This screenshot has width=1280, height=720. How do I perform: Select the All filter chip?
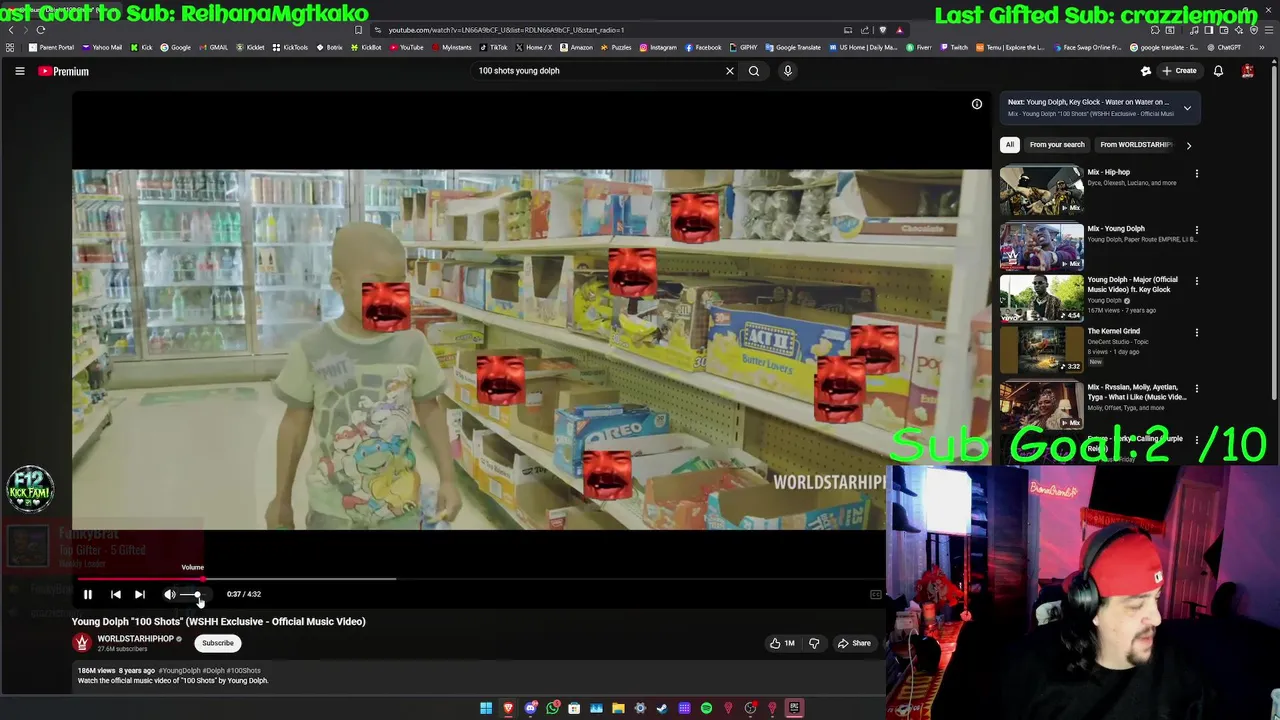[x=1010, y=145]
